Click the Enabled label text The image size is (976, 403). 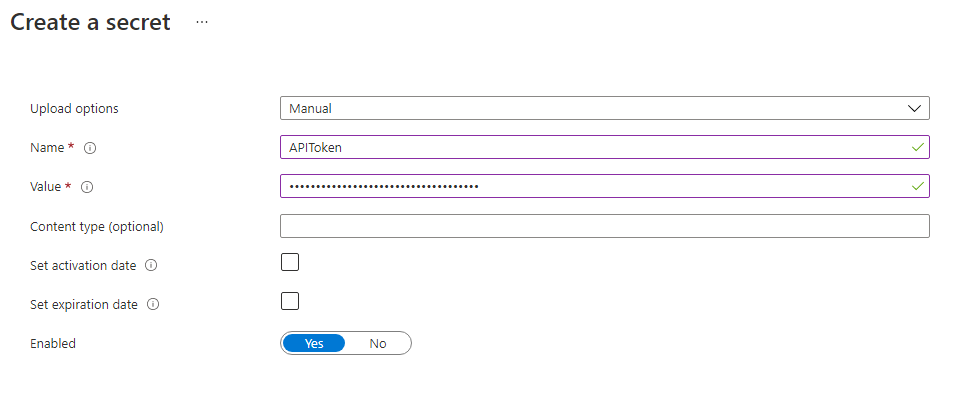coord(53,343)
